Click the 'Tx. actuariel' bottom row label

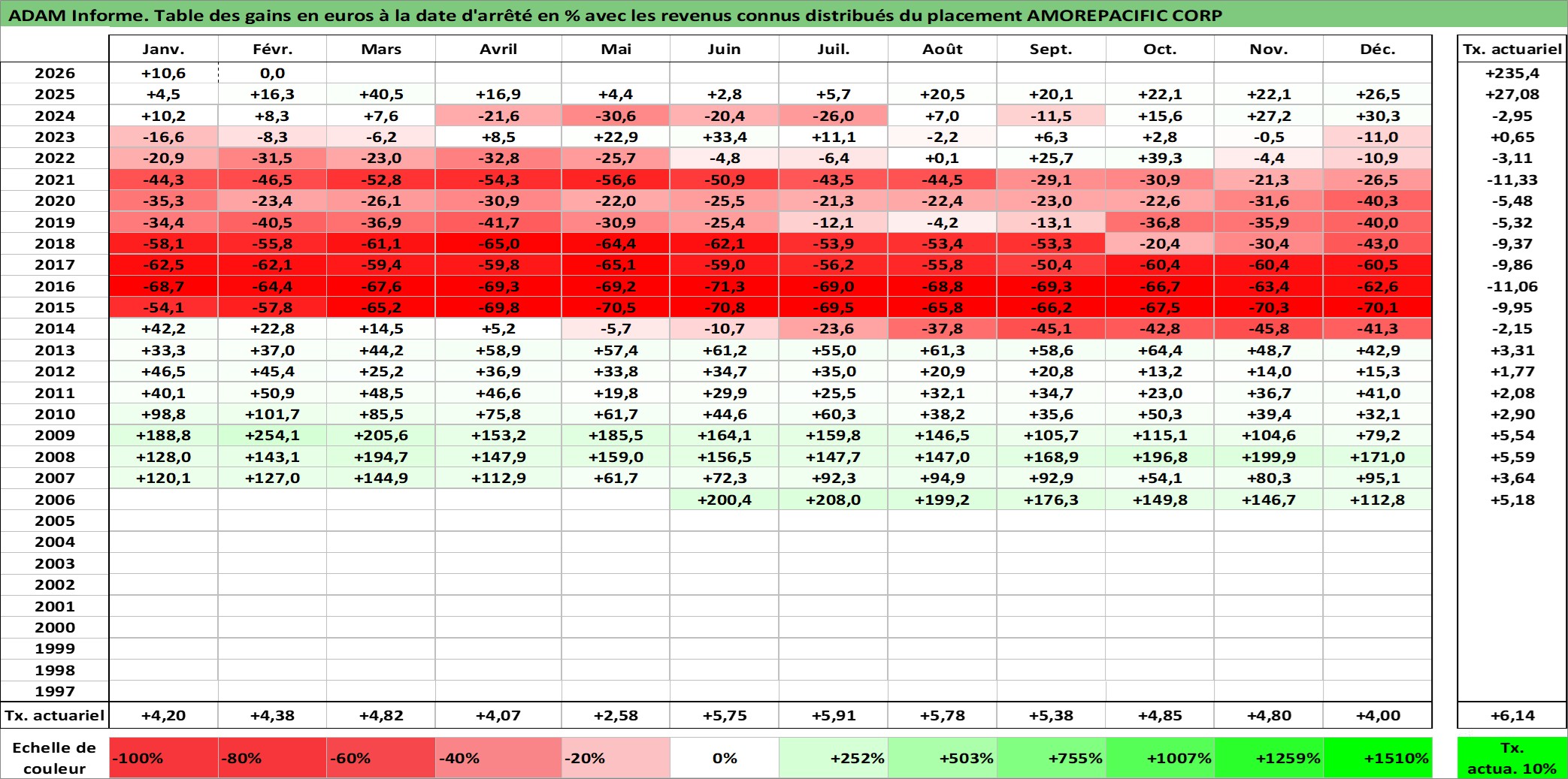pyautogui.click(x=54, y=715)
